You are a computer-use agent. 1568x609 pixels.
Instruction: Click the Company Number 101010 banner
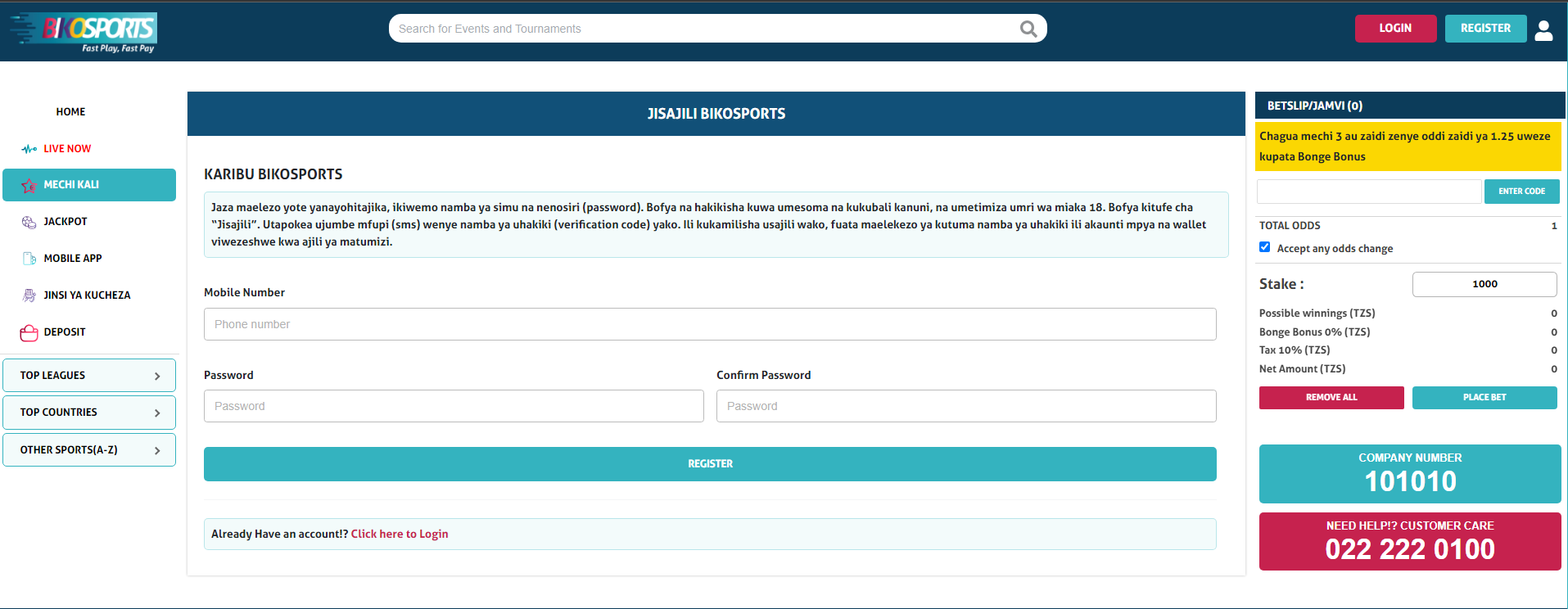[x=1410, y=473]
